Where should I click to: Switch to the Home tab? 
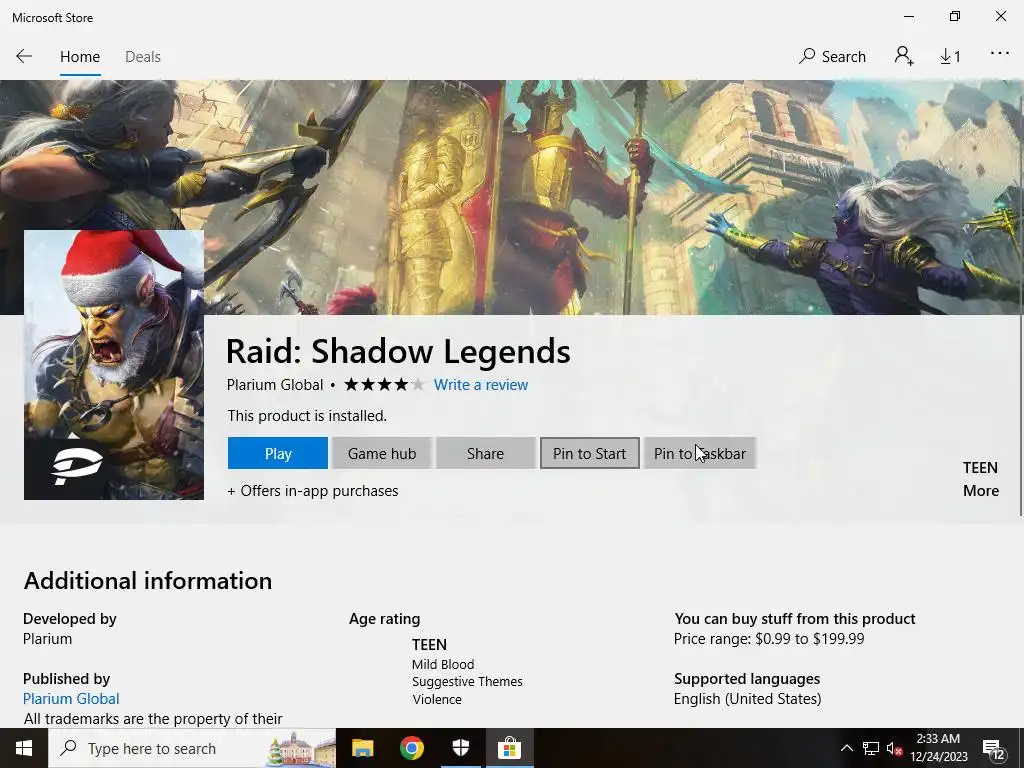click(x=80, y=57)
